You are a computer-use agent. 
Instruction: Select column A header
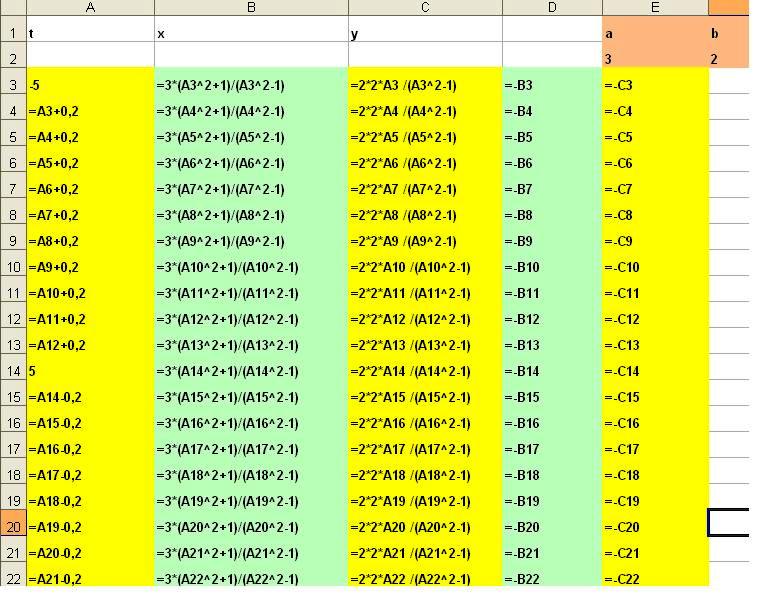click(x=90, y=7)
